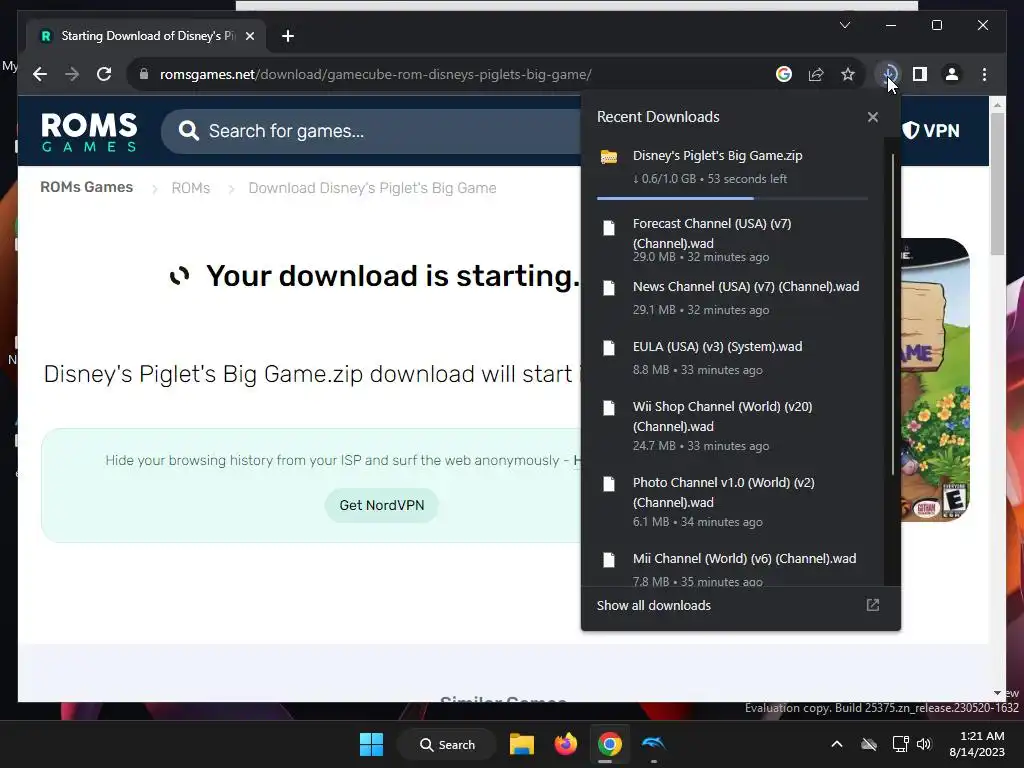The height and width of the screenshot is (768, 1024).
Task: Open the Windows Start menu
Action: click(x=372, y=744)
